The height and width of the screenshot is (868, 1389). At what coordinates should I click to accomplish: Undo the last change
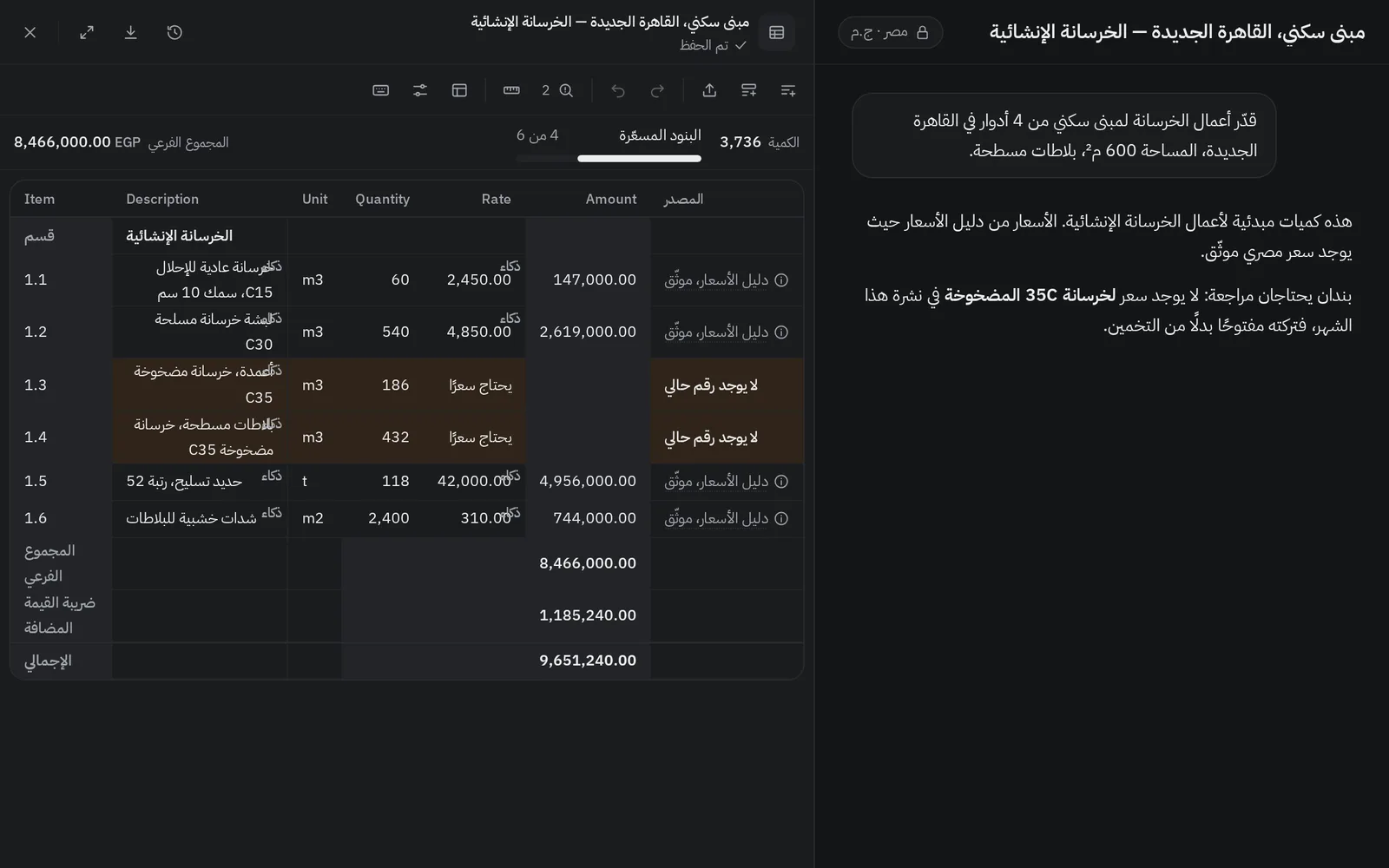point(618,90)
